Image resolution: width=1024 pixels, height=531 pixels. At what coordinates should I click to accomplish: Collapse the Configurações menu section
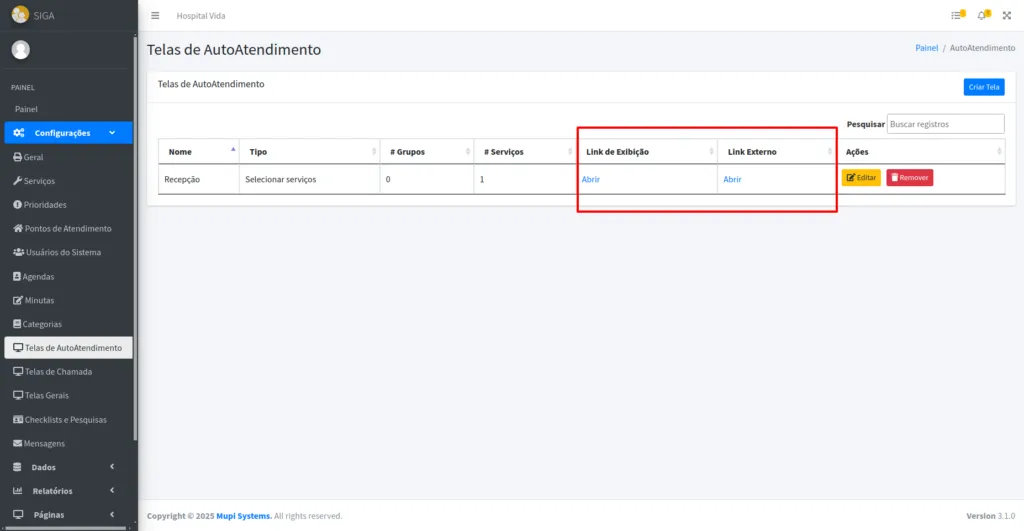pyautogui.click(x=68, y=133)
